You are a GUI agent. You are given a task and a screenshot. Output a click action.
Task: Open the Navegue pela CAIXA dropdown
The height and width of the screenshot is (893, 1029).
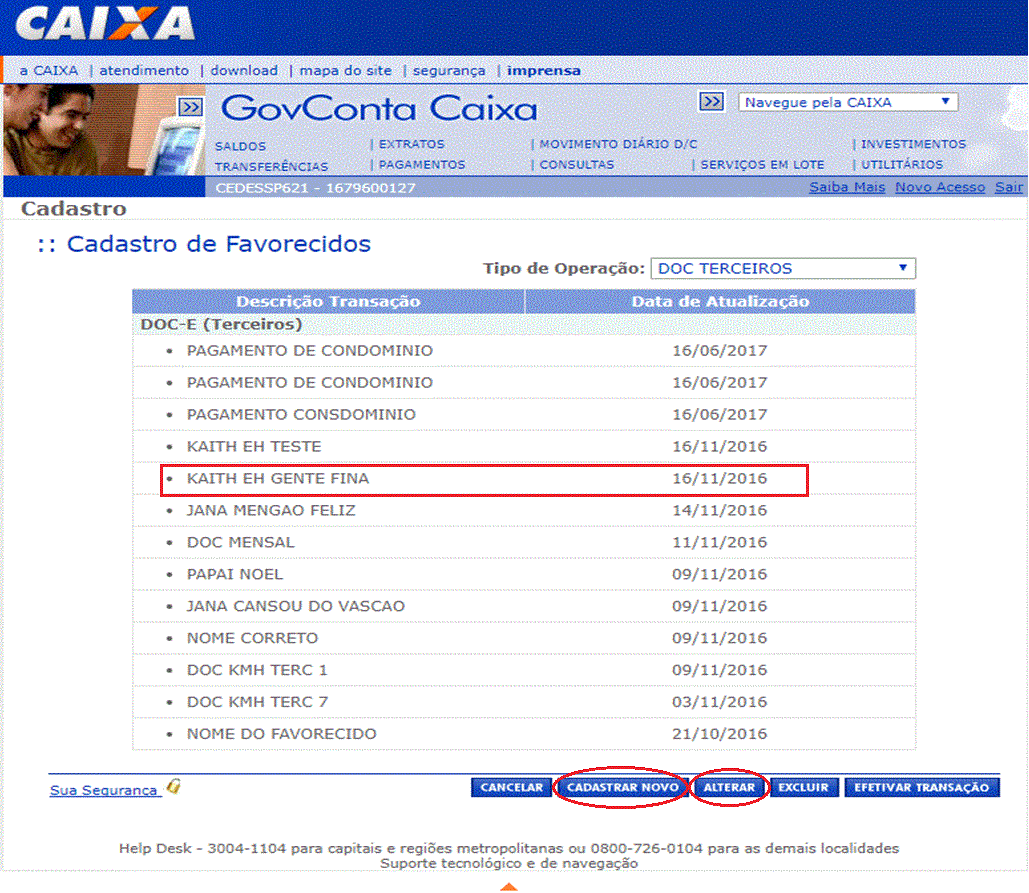coord(848,102)
